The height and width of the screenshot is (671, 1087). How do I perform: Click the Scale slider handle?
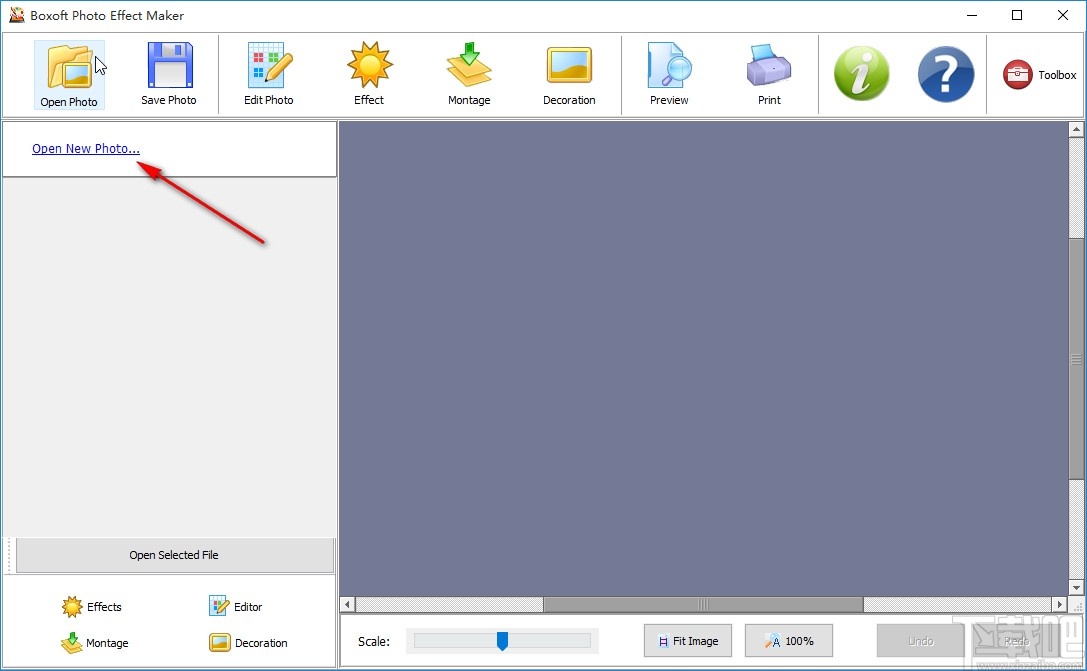click(x=503, y=641)
